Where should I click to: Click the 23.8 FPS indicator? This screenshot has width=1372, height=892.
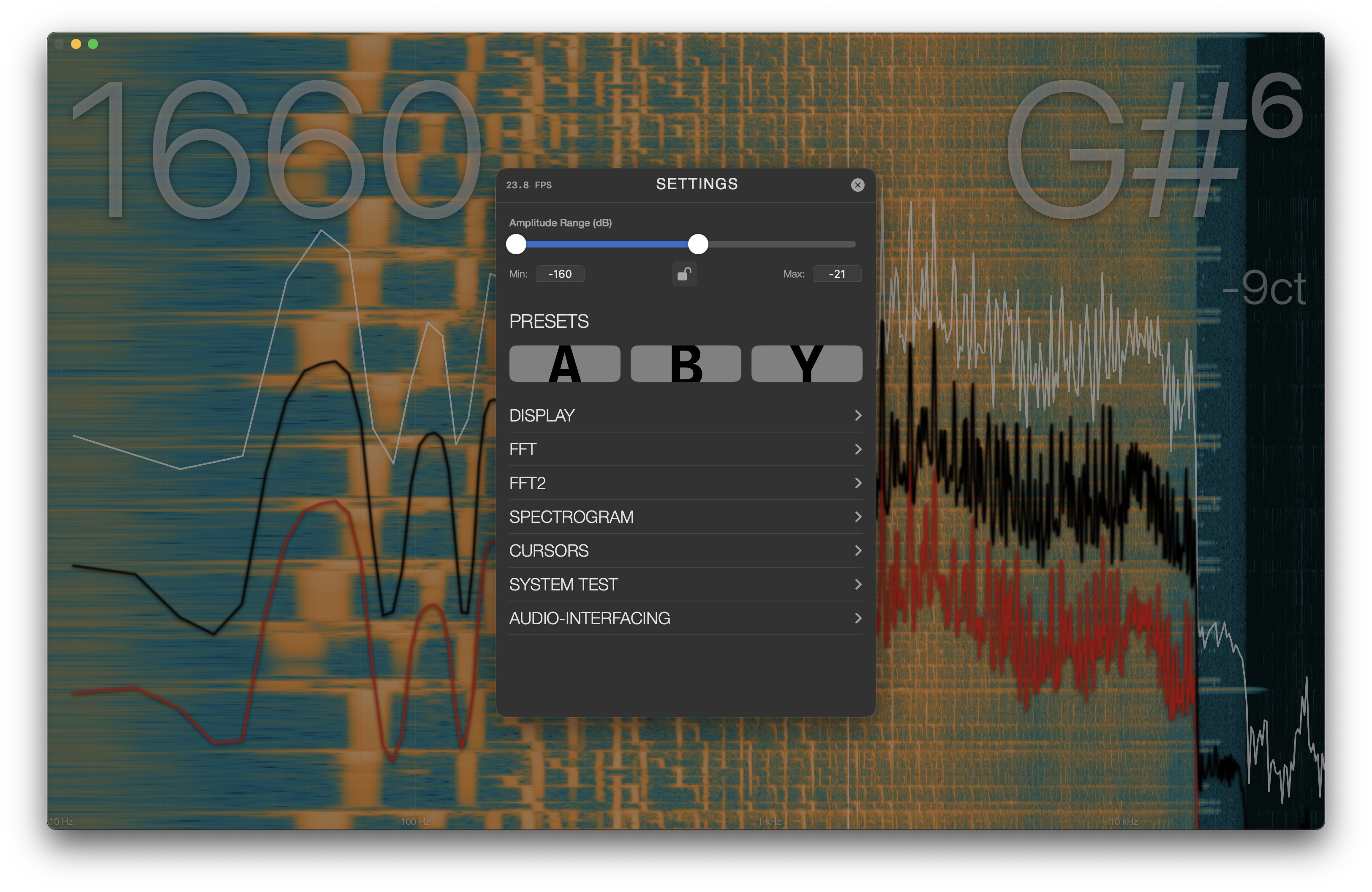[x=528, y=185]
